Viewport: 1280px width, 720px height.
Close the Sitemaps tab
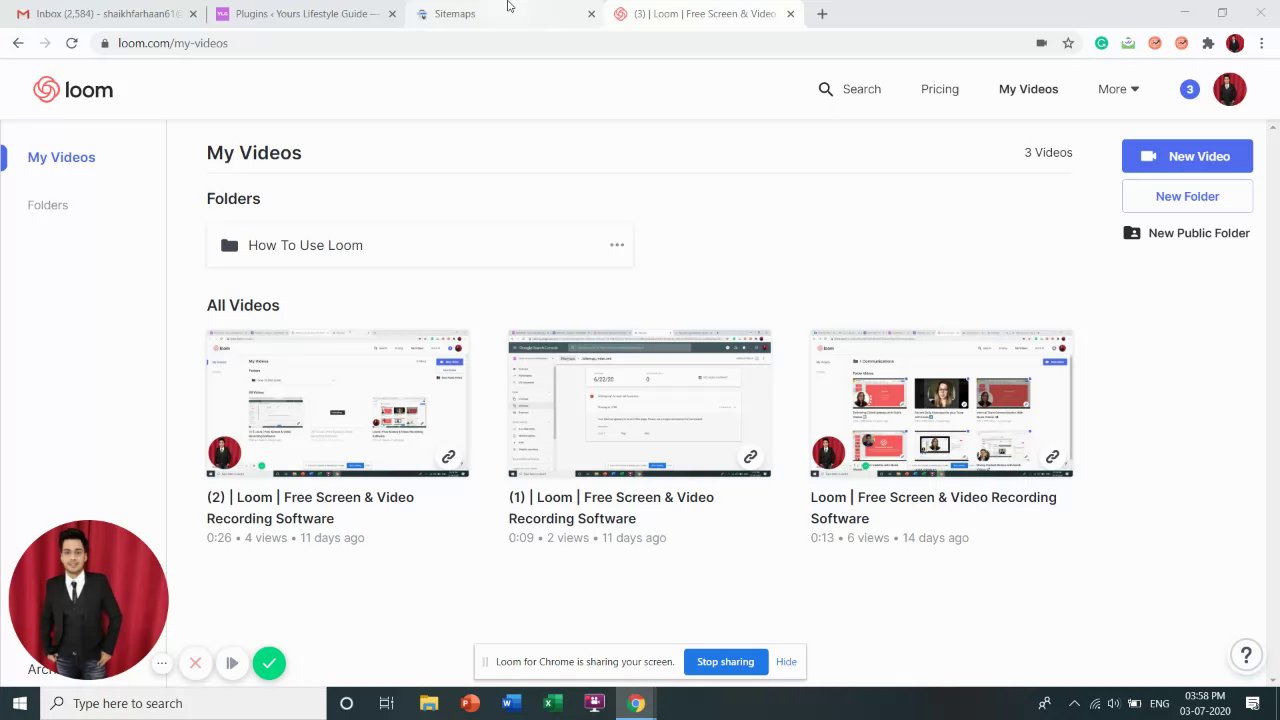point(591,14)
